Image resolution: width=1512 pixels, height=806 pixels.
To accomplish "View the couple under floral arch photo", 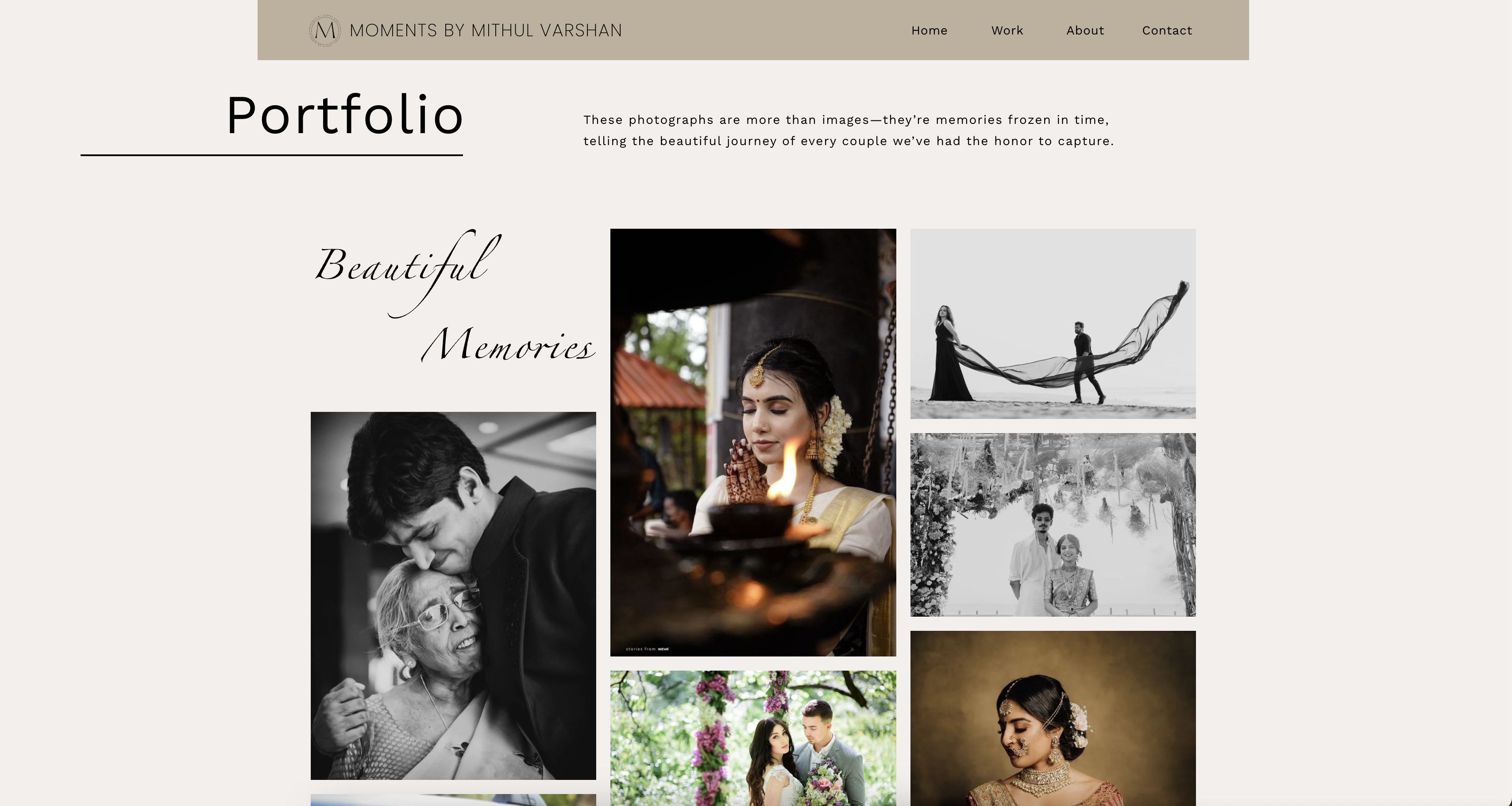I will 1053,525.
